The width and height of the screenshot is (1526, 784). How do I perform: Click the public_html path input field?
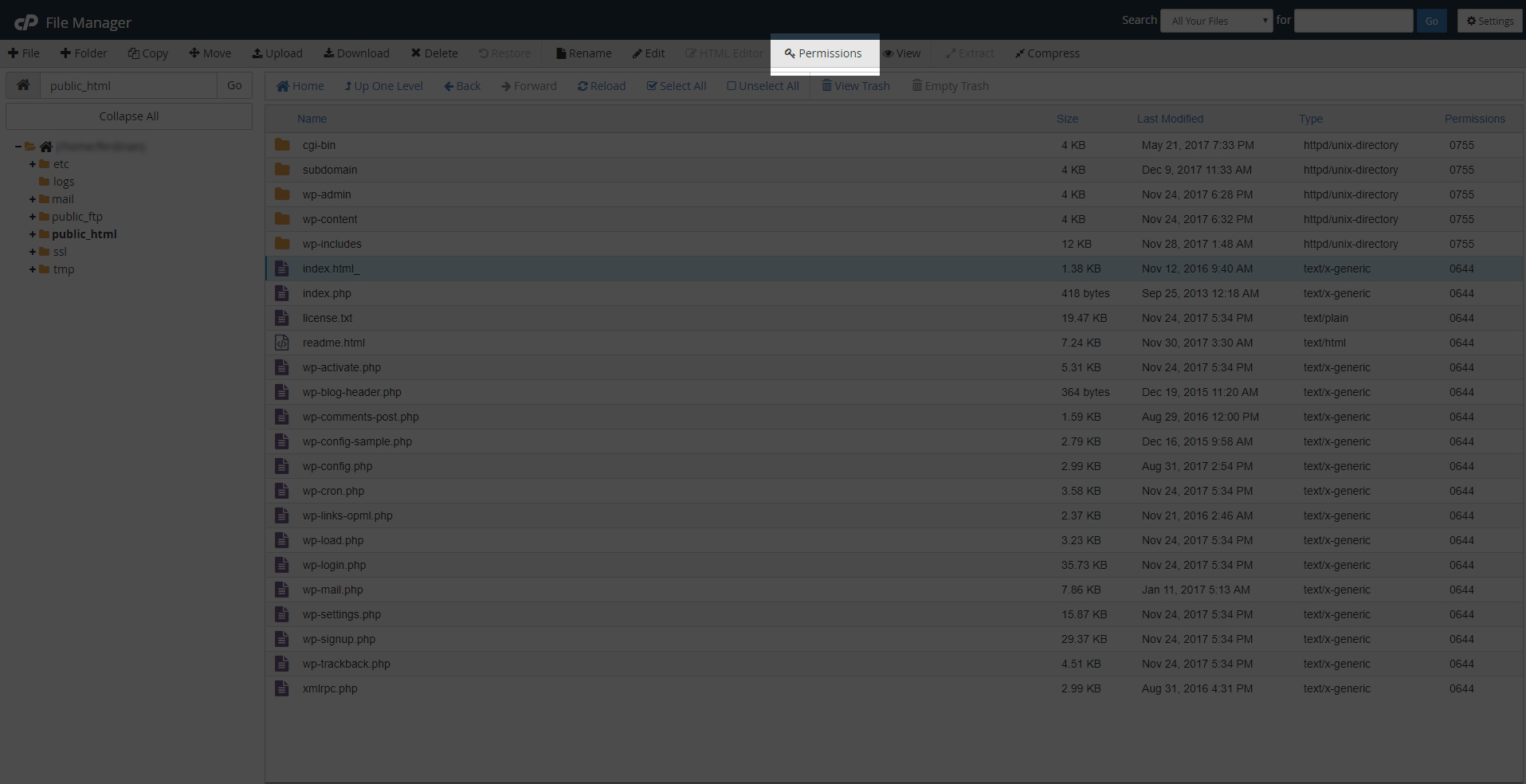[128, 85]
